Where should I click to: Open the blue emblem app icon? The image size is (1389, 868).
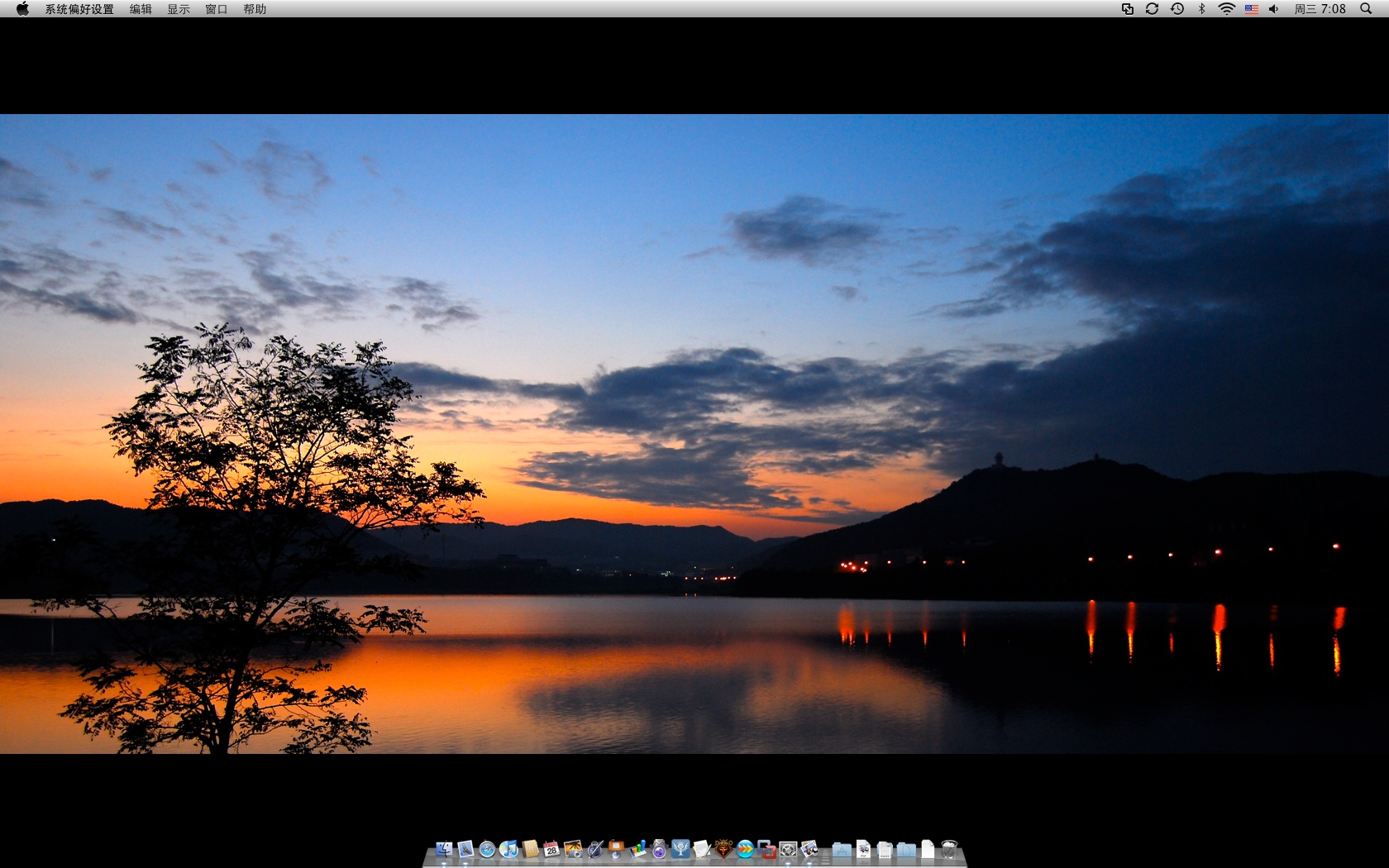click(x=680, y=849)
